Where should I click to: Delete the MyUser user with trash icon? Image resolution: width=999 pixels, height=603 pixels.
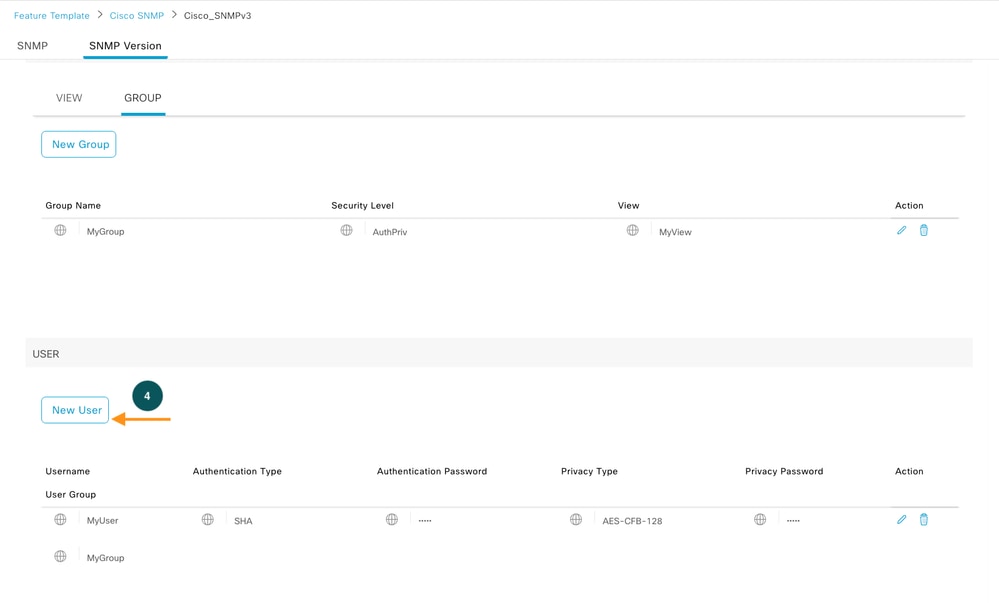[x=924, y=520]
